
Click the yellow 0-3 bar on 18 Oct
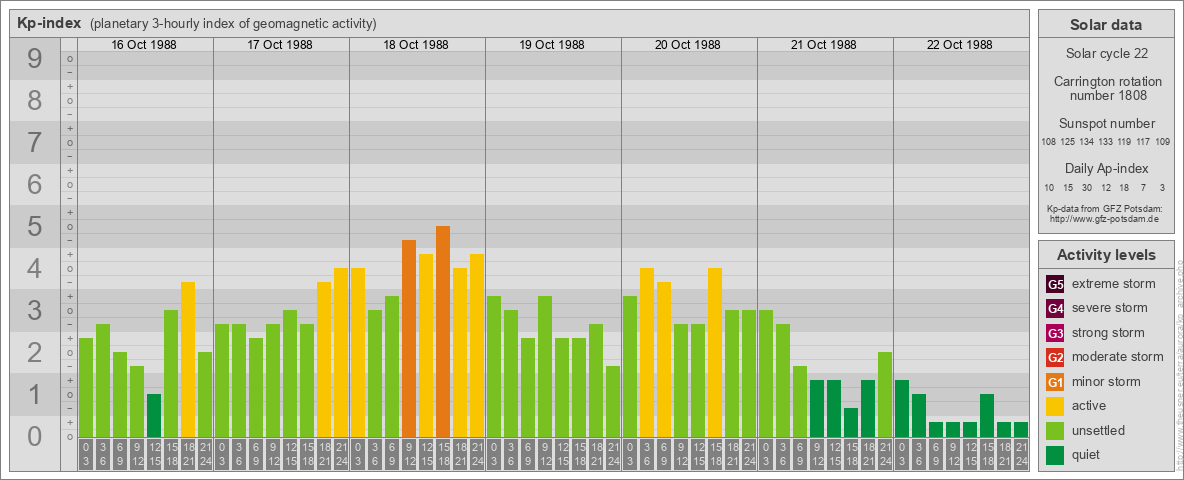point(358,352)
